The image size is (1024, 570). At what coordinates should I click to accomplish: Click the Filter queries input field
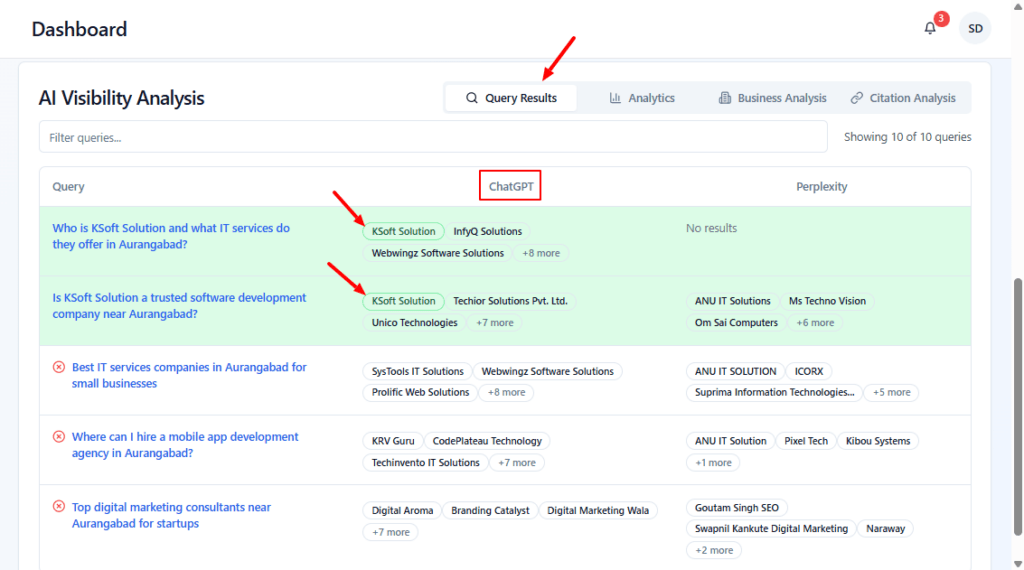coord(433,137)
